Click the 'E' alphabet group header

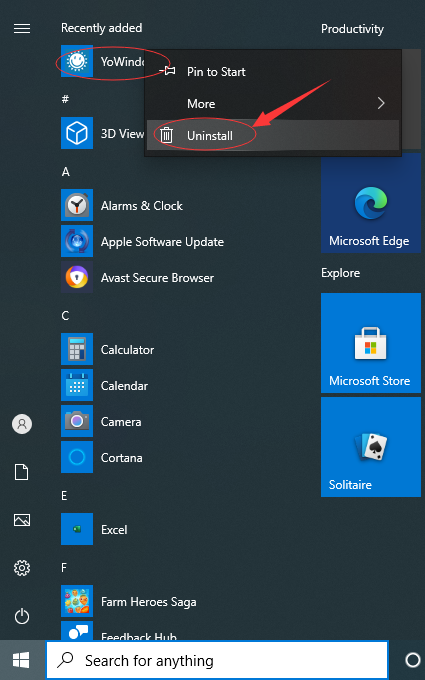[64, 496]
